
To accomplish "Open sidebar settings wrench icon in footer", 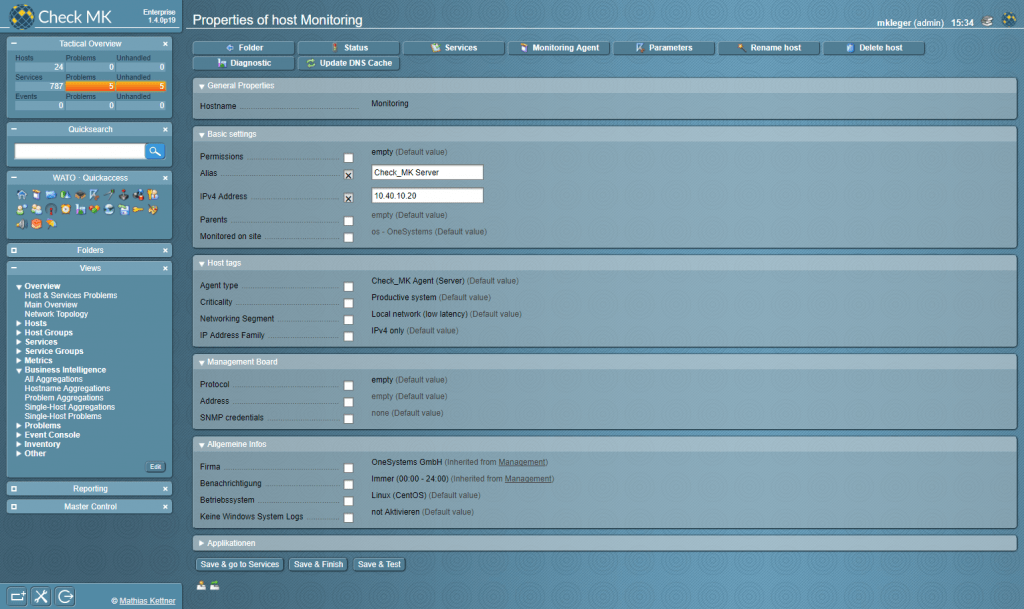I will 41,596.
